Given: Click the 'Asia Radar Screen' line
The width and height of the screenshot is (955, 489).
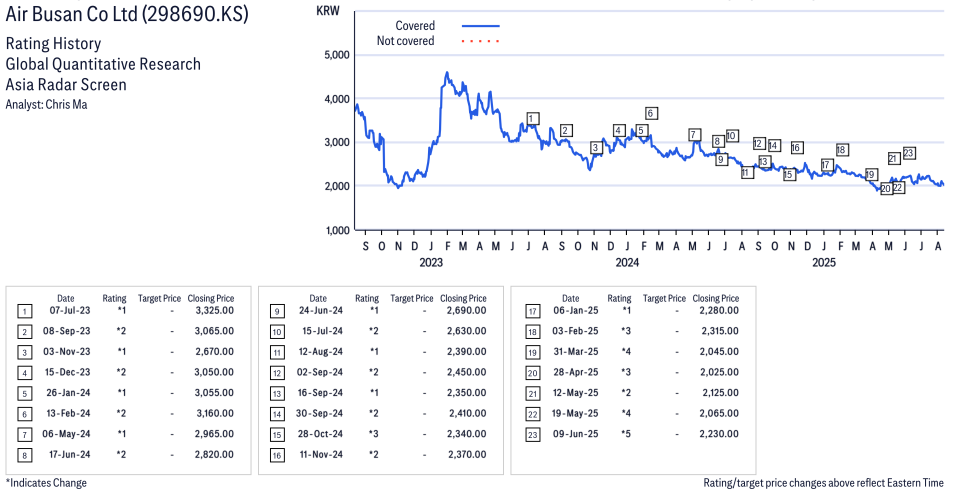Looking at the screenshot, I should pos(66,85).
